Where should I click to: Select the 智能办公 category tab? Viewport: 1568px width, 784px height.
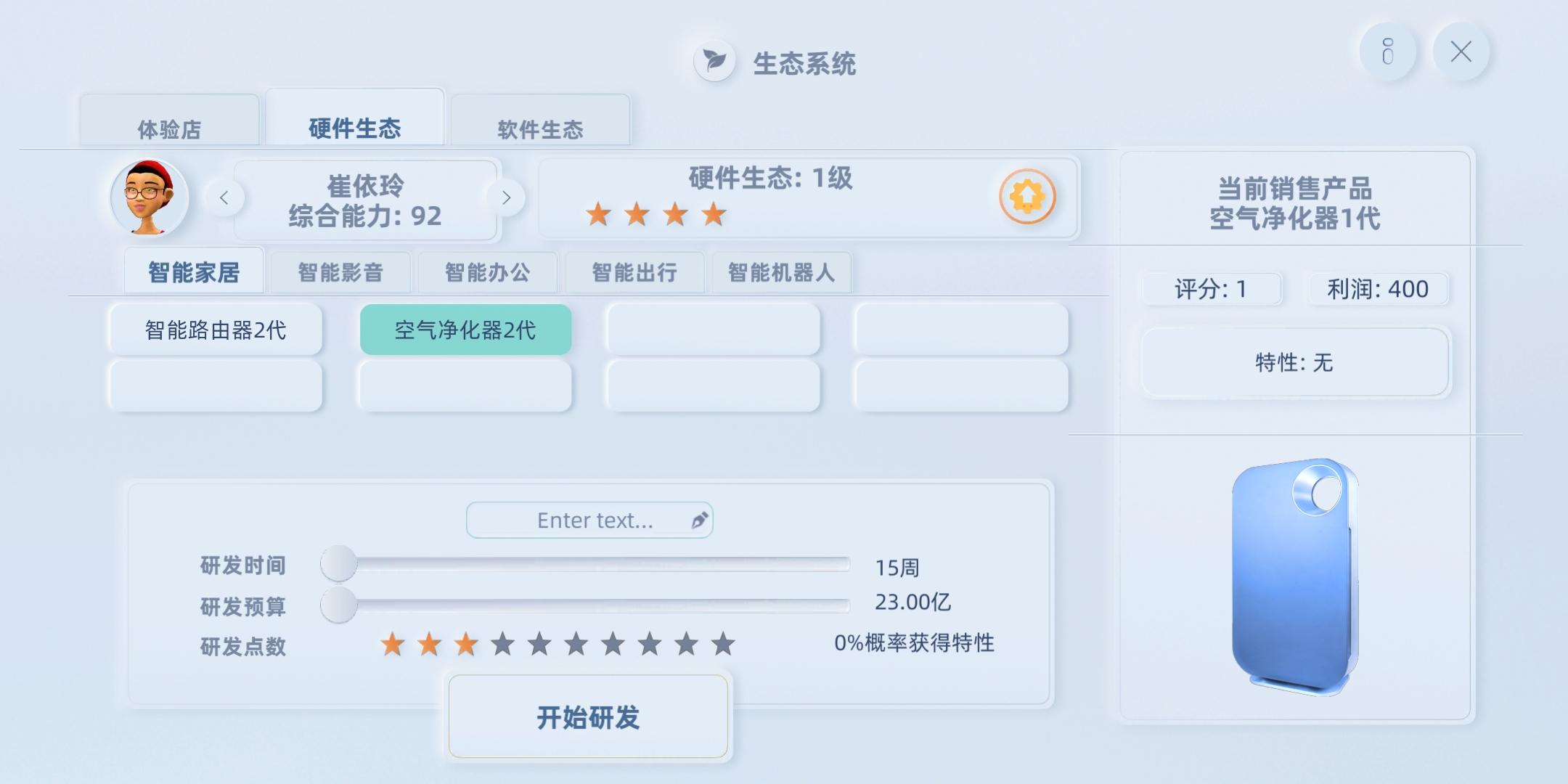click(x=488, y=273)
